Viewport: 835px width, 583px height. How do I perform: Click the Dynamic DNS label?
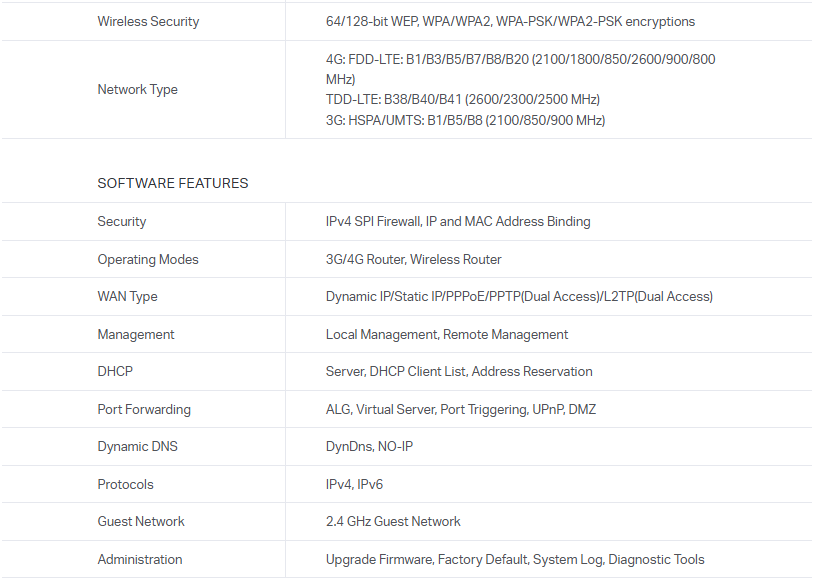137,446
